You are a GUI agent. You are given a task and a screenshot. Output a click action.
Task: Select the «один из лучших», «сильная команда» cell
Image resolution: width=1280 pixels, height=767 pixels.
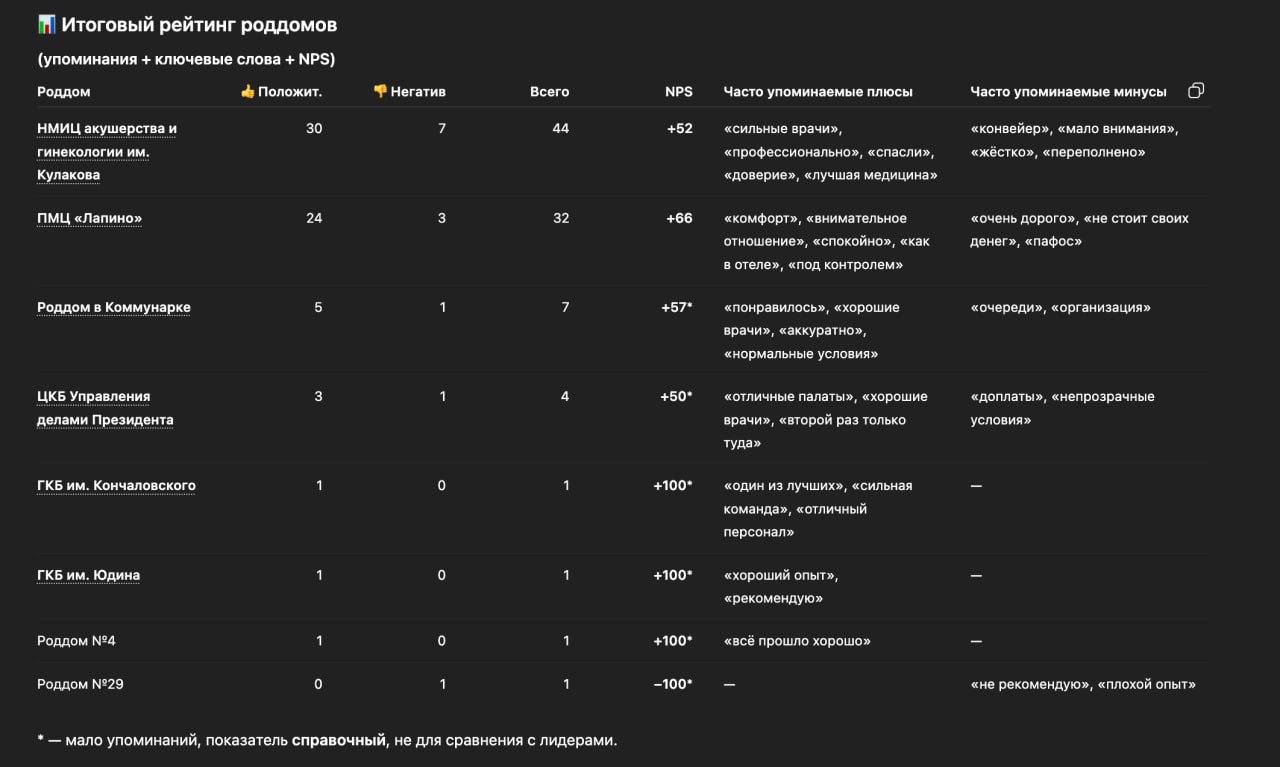[x=818, y=509]
